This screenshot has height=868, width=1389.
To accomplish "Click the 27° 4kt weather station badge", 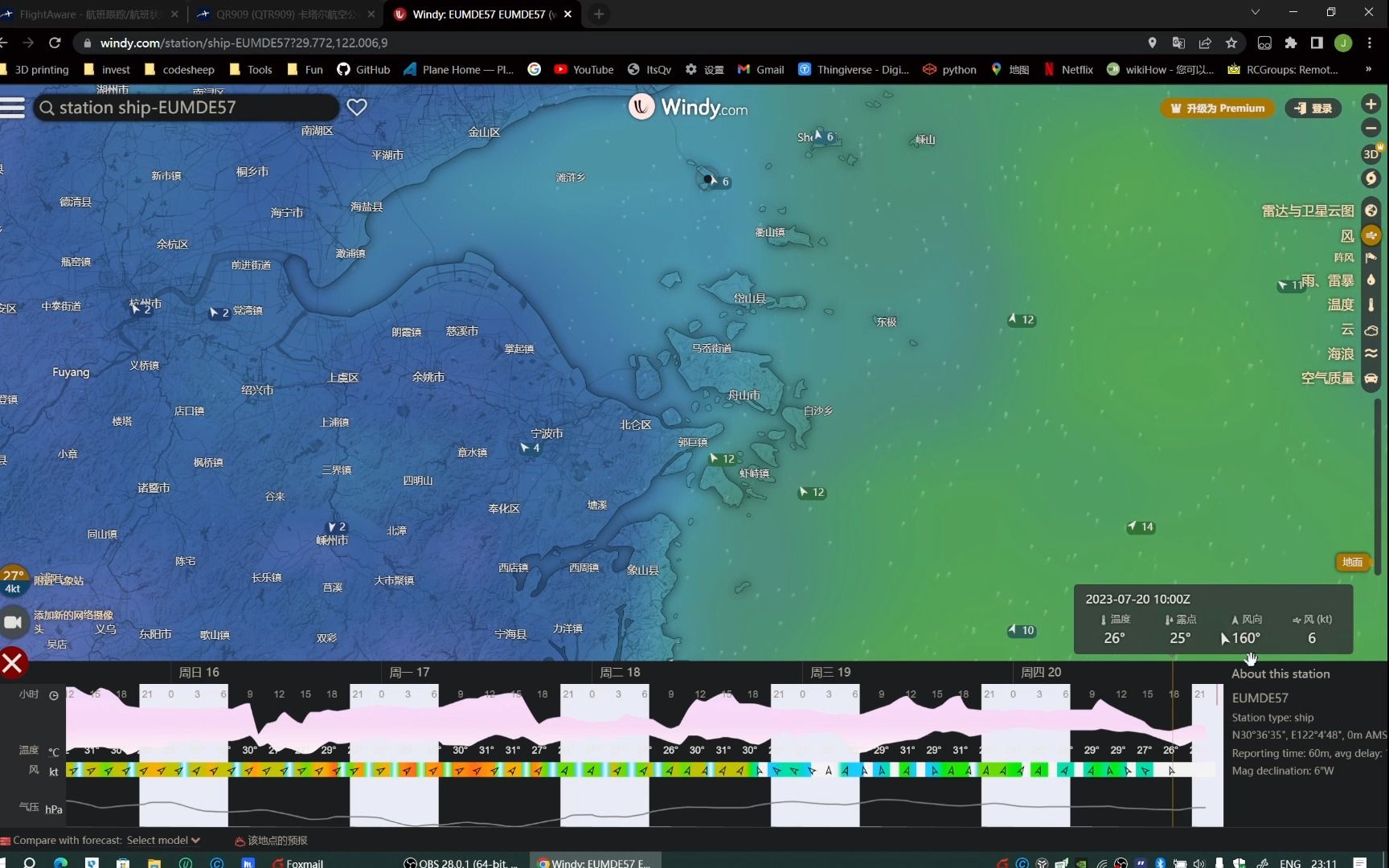I will pyautogui.click(x=14, y=581).
